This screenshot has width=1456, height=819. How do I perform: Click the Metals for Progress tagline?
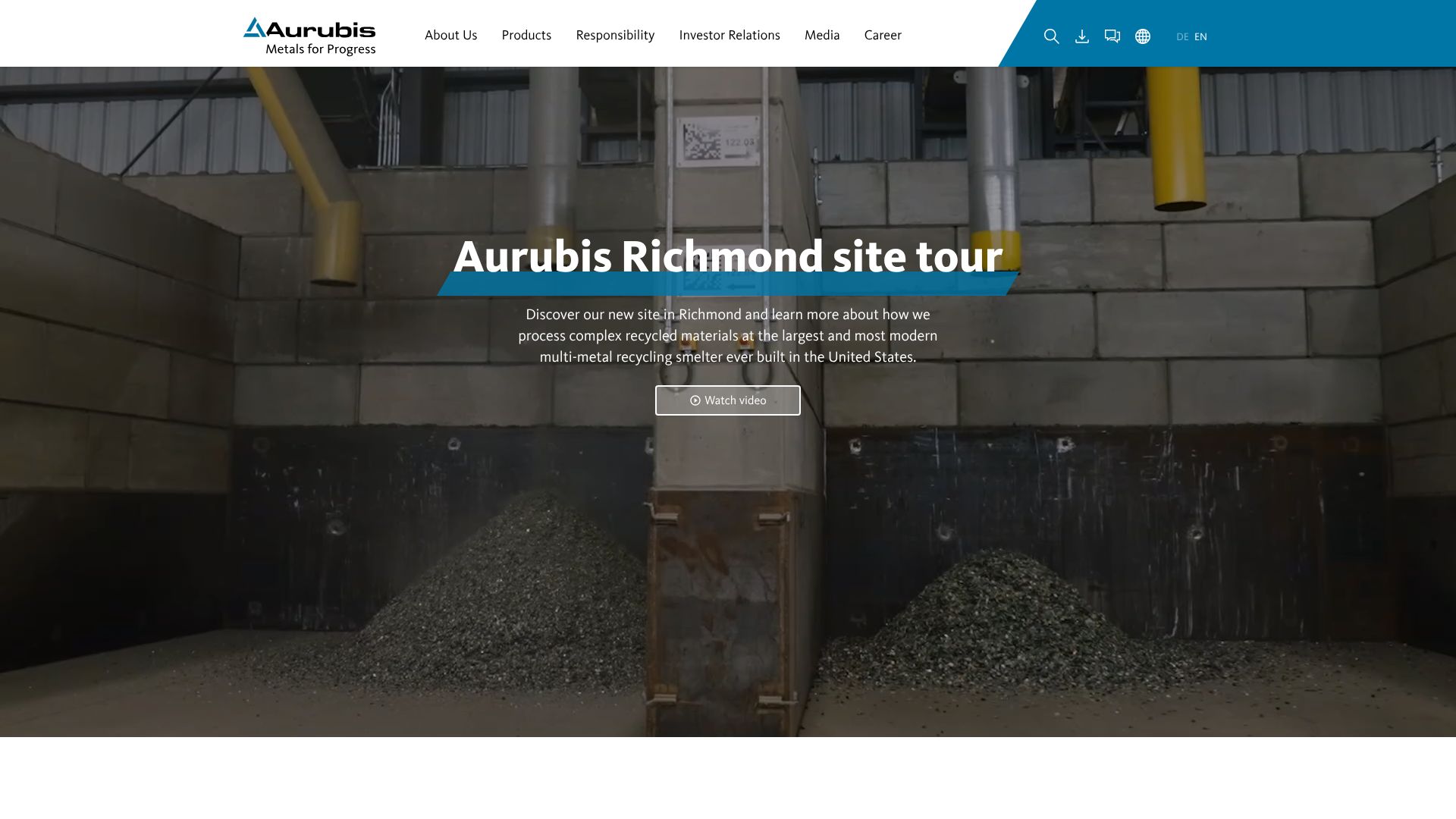[320, 49]
